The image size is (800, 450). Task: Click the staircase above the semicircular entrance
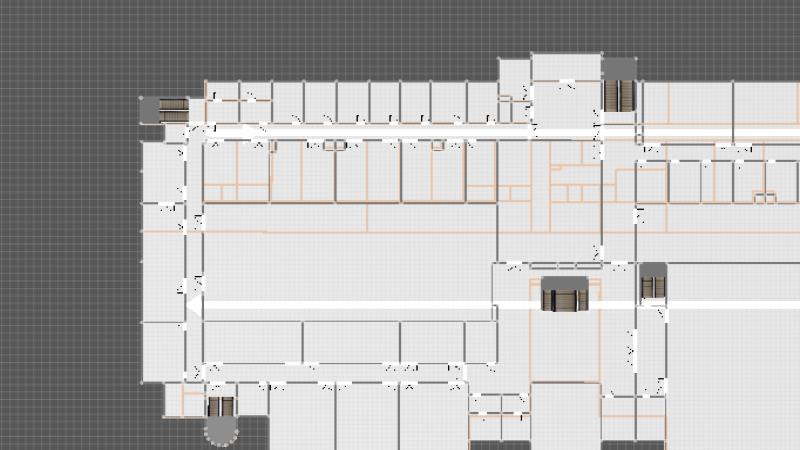pos(220,406)
